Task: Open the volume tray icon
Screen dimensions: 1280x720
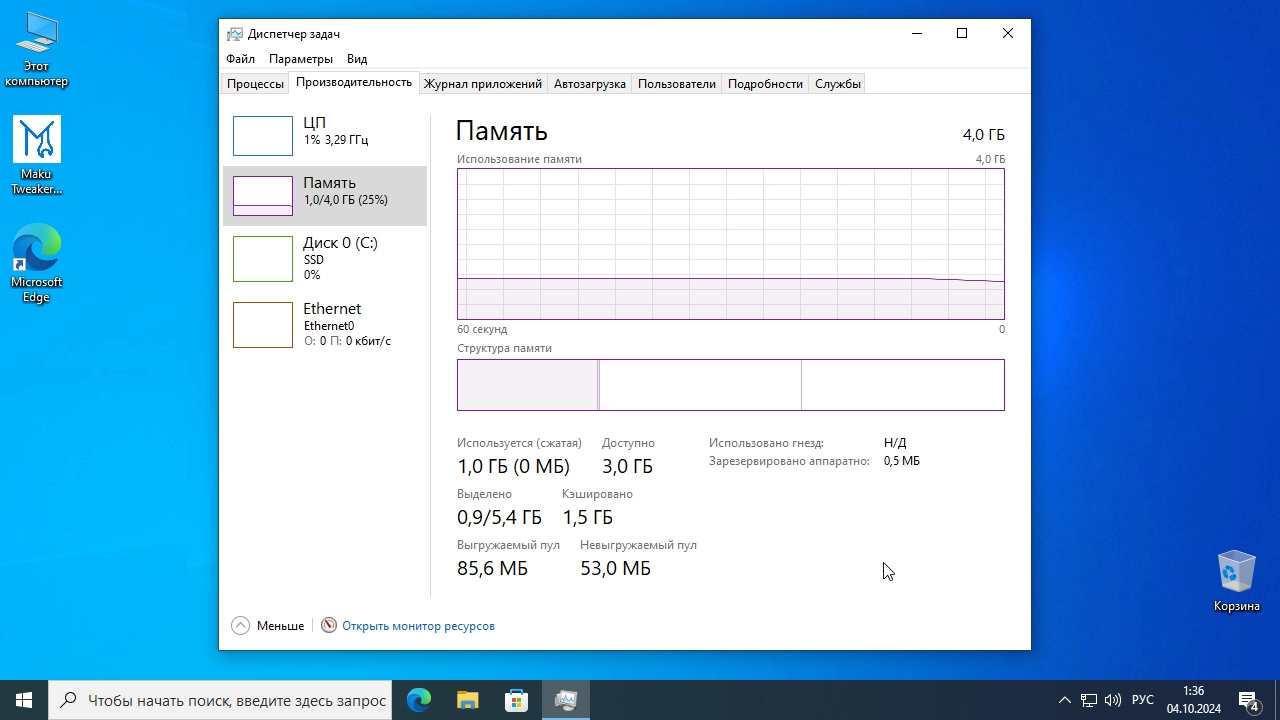Action: coord(1113,700)
